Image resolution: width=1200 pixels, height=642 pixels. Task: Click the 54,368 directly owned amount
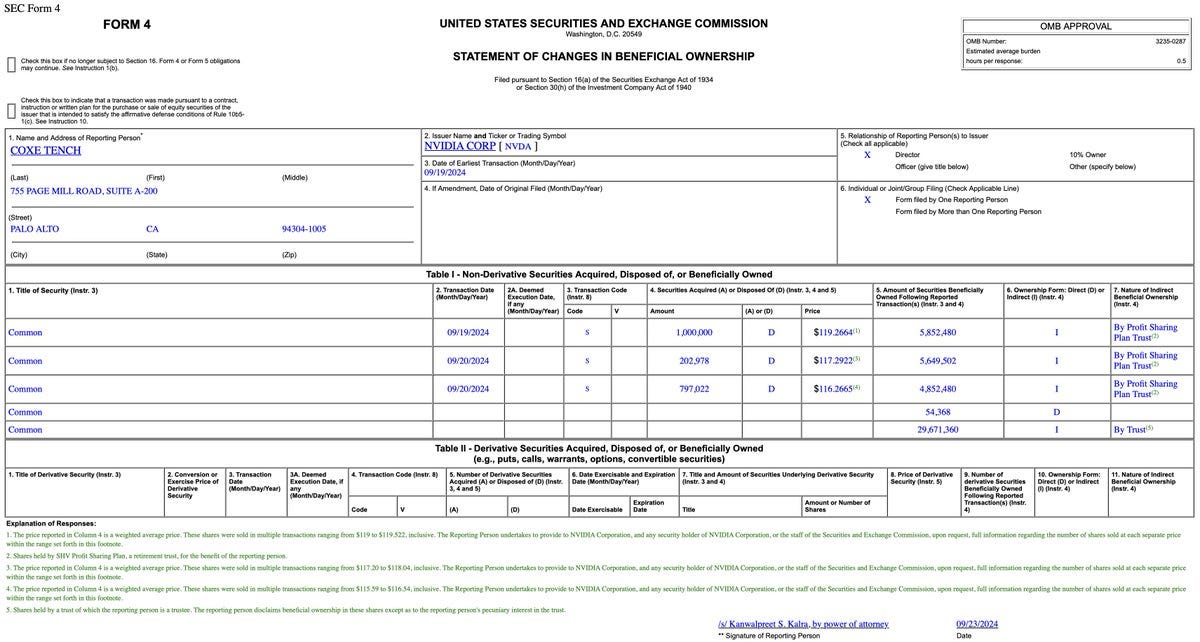coord(937,412)
